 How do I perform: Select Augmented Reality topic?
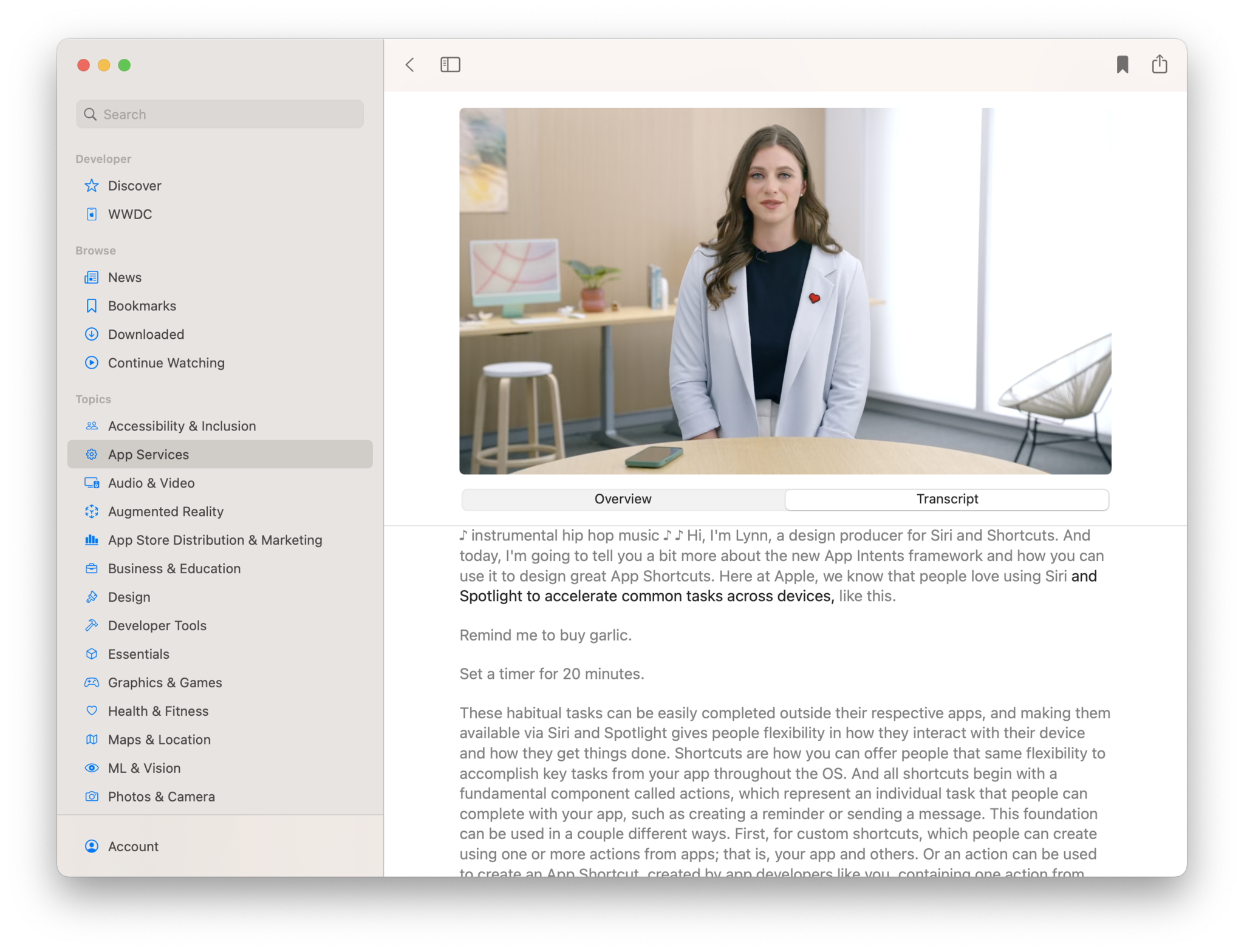tap(165, 512)
